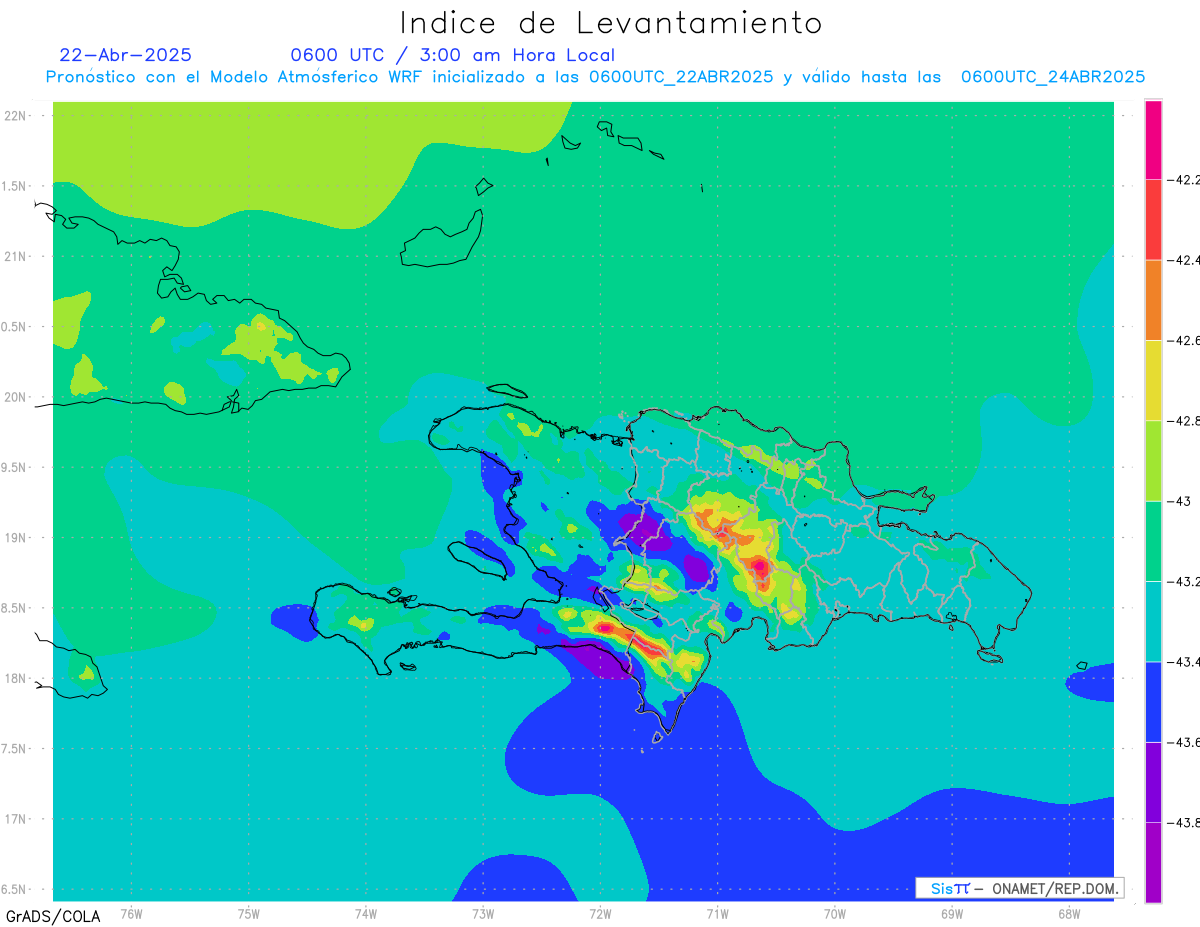
Task: Click the 'Indice de Levantamiento' title
Action: (611, 22)
